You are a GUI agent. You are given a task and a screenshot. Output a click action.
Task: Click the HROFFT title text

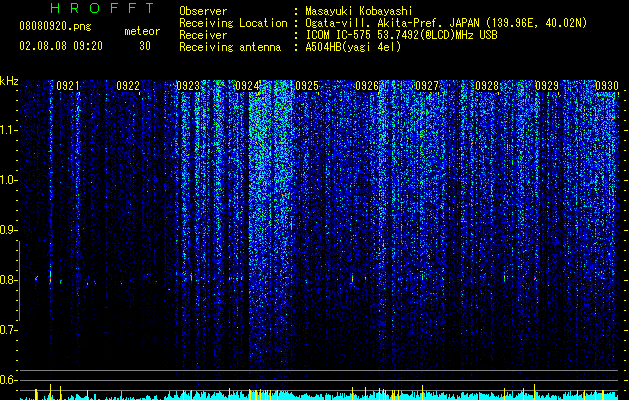[102, 8]
